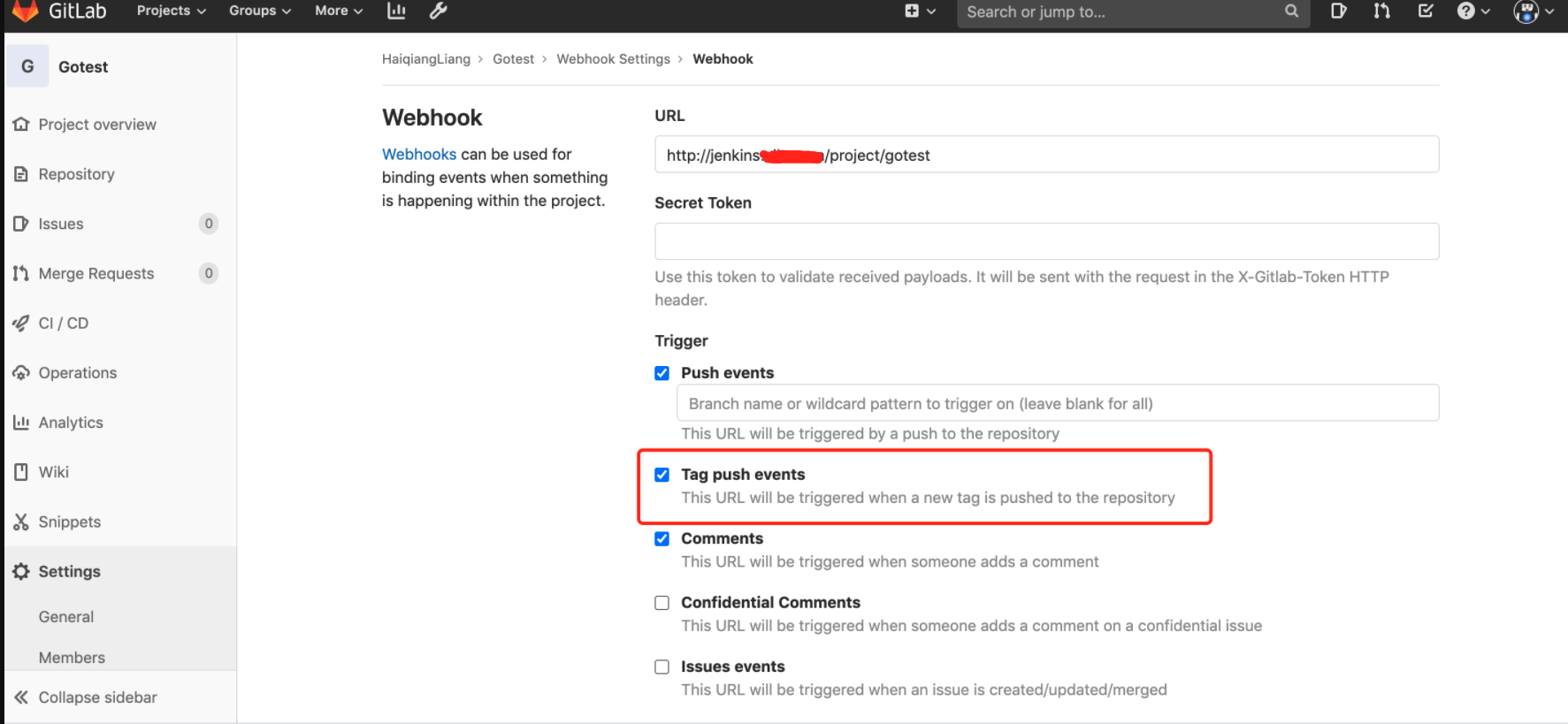Open the analytics chart icon in navbar

click(396, 11)
